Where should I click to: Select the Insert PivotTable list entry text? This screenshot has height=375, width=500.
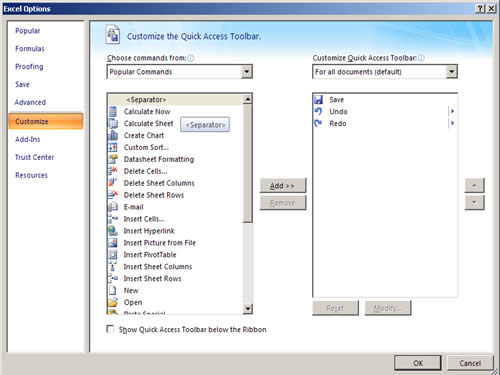click(150, 255)
